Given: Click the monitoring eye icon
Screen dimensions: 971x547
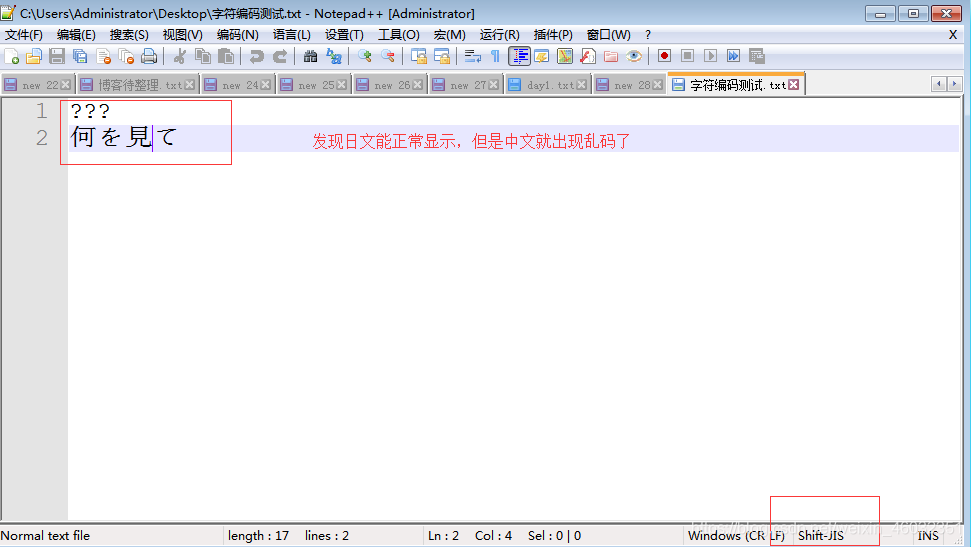Looking at the screenshot, I should tap(634, 56).
